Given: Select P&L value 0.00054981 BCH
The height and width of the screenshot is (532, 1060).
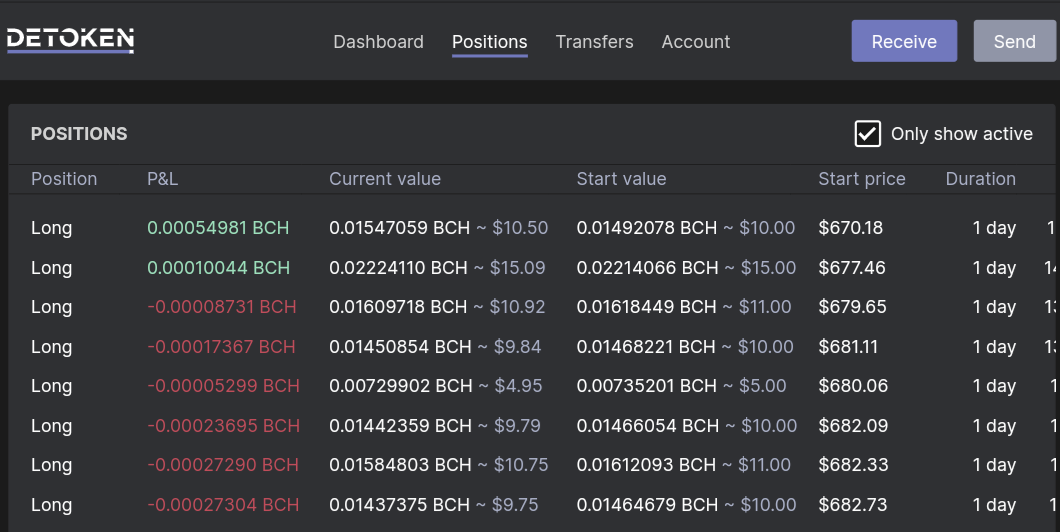Looking at the screenshot, I should pos(218,228).
